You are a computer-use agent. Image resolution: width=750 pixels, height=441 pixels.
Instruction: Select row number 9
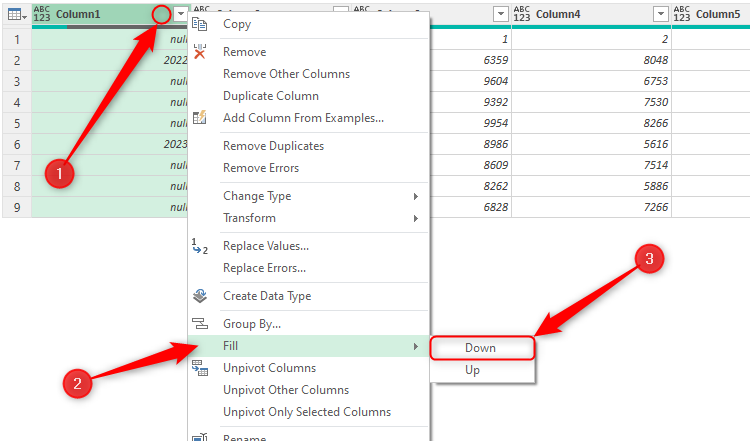point(17,208)
